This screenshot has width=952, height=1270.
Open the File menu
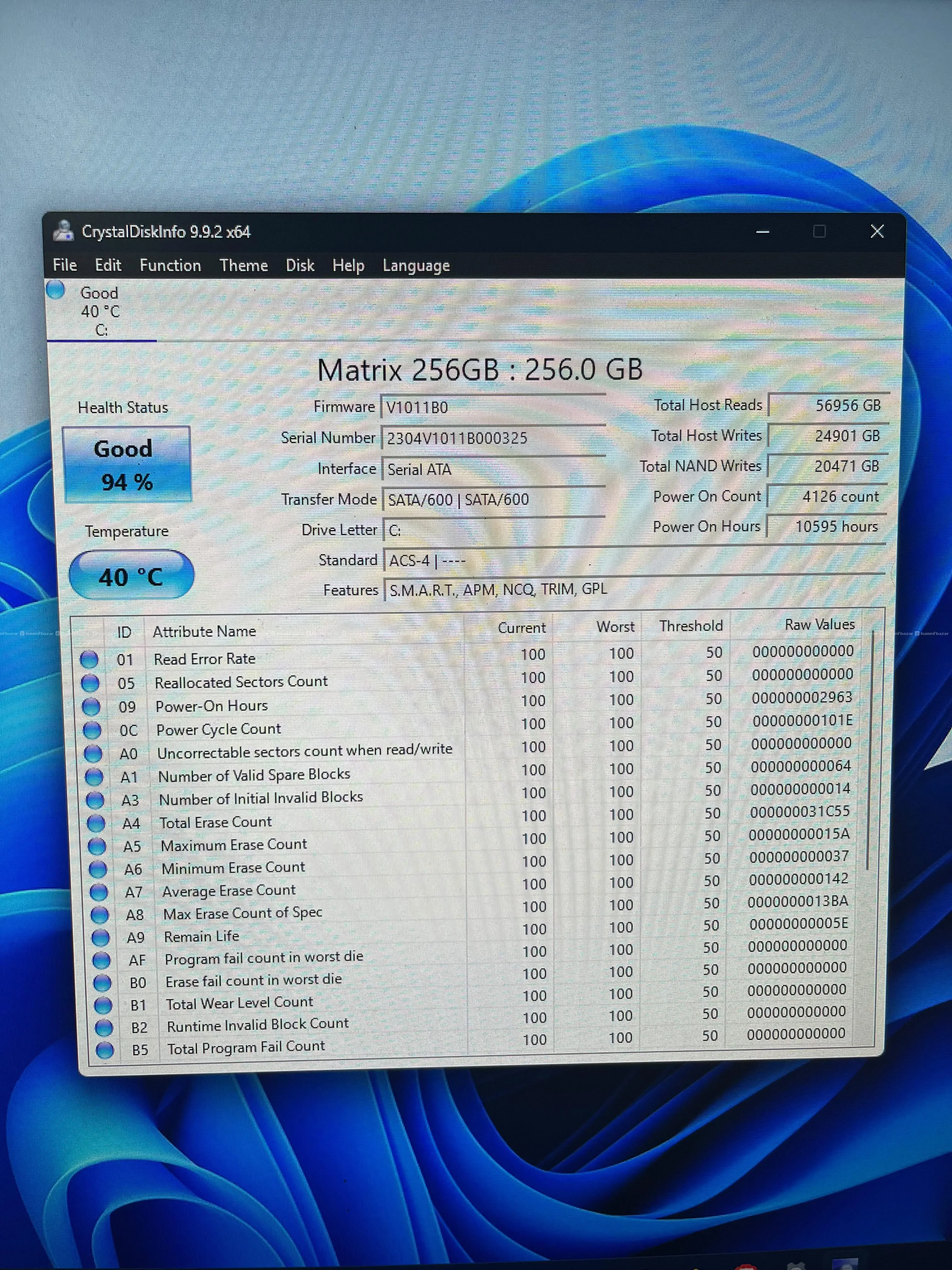point(65,265)
